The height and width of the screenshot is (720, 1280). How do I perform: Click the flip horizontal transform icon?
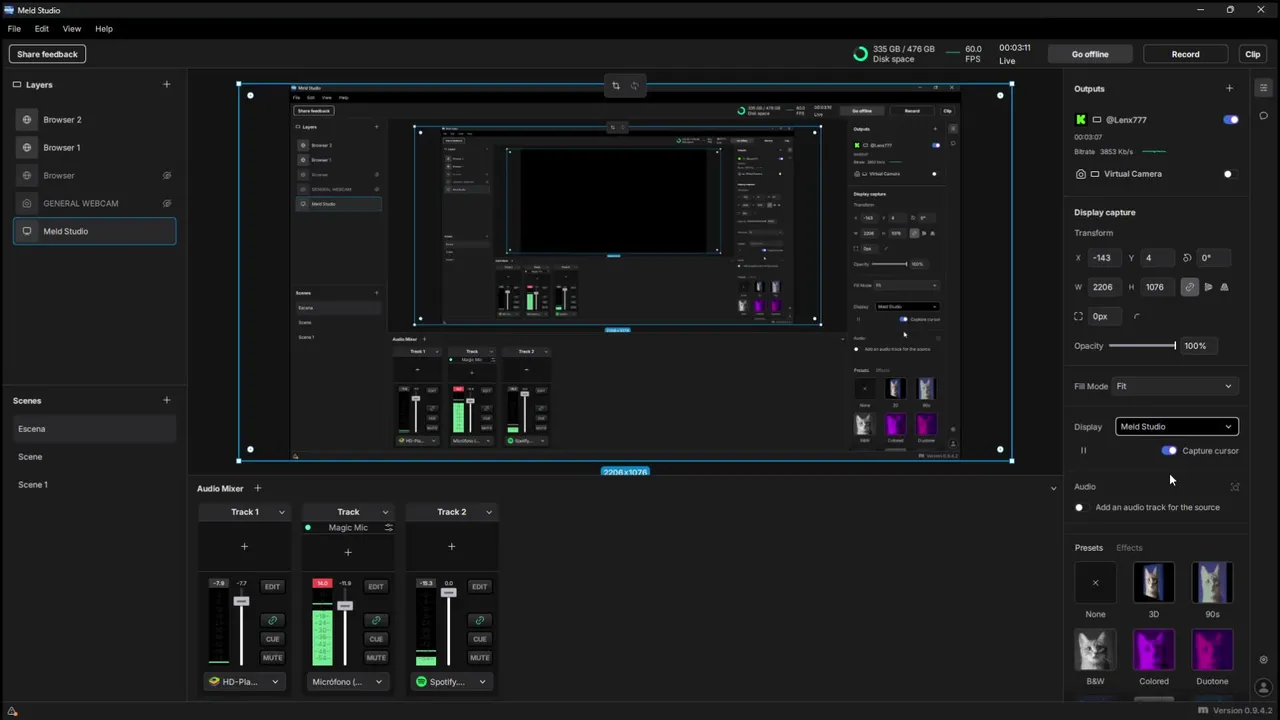coord(1208,287)
